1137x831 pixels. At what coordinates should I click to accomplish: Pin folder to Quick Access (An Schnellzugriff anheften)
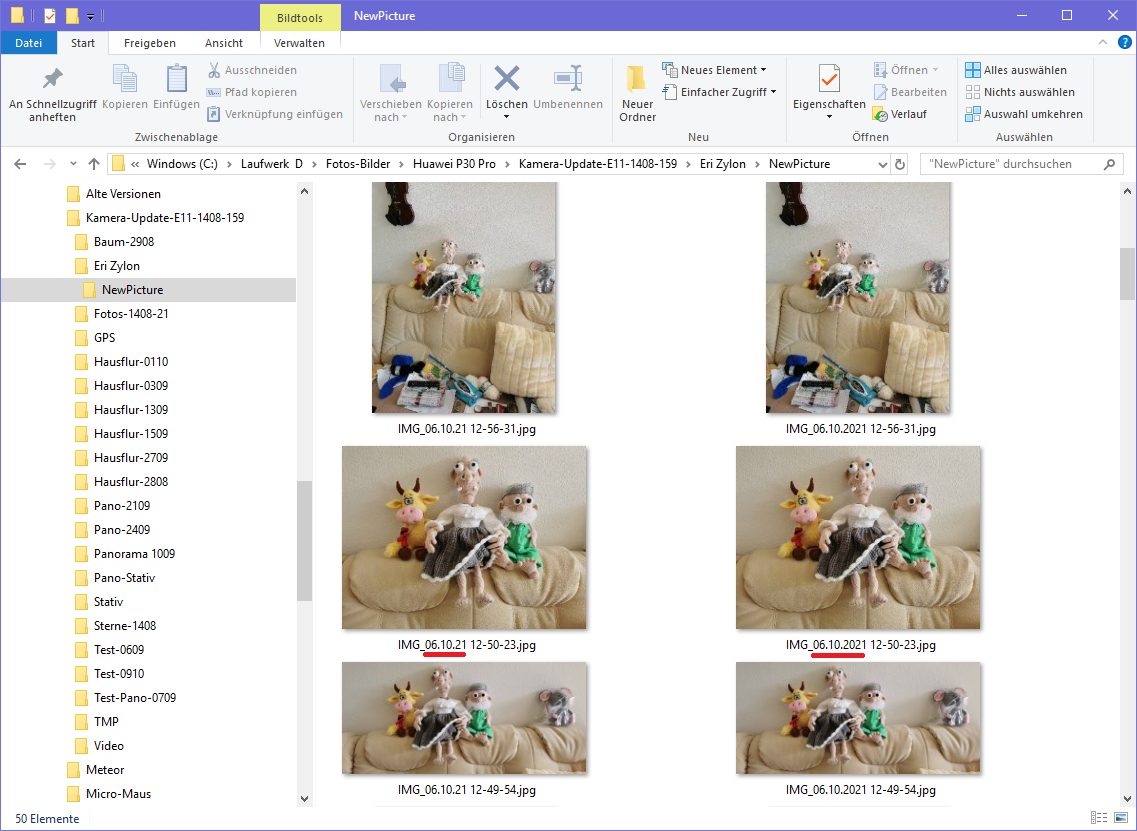click(x=52, y=94)
